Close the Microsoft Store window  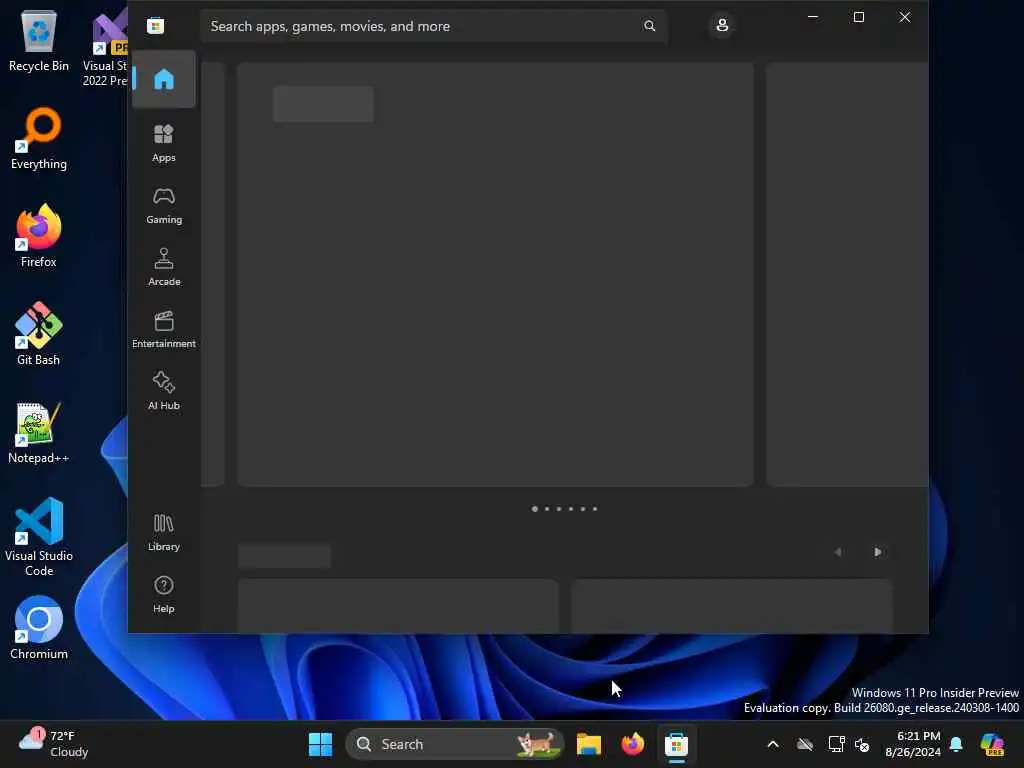pos(904,17)
